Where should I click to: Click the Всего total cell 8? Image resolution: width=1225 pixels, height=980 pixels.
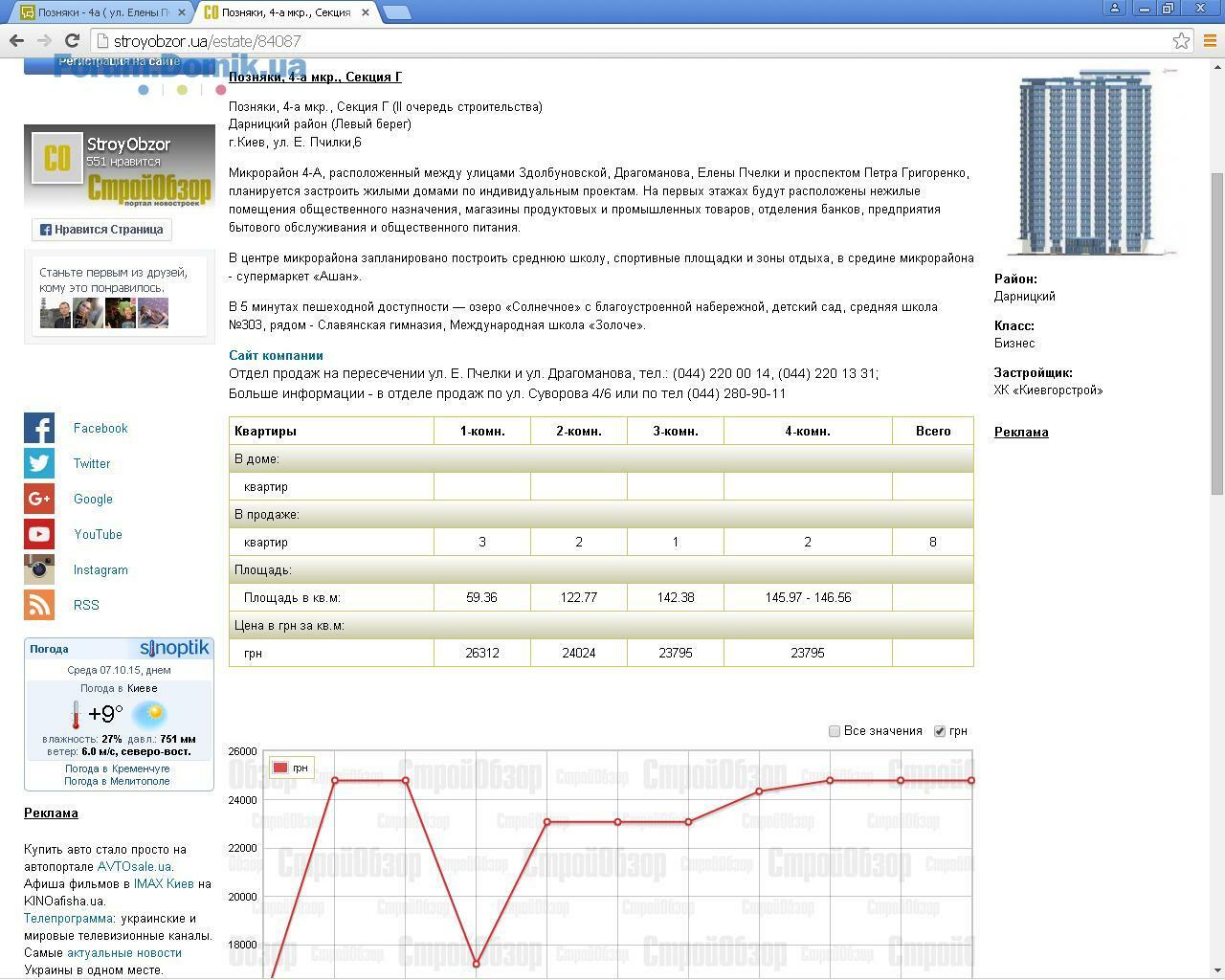(933, 542)
